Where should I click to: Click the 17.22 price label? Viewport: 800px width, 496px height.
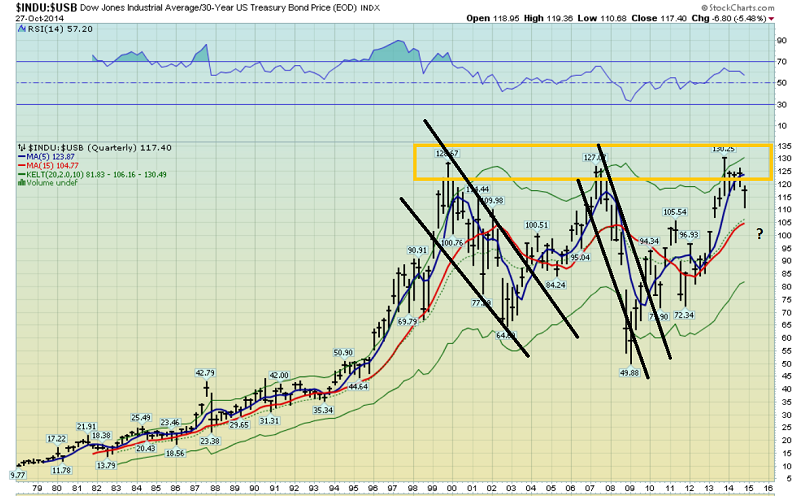tap(57, 439)
